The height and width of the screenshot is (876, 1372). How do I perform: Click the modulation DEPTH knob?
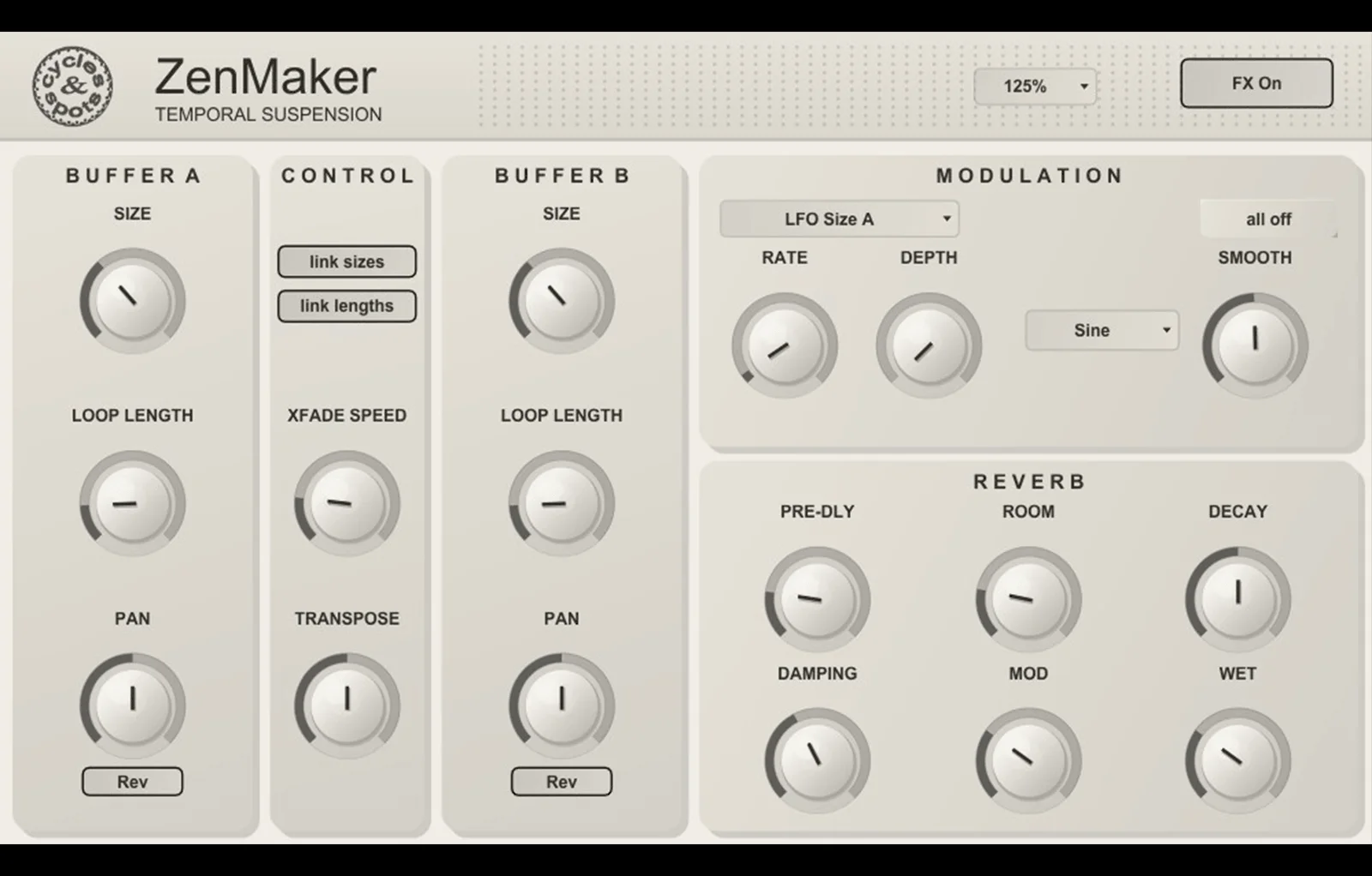(x=929, y=345)
